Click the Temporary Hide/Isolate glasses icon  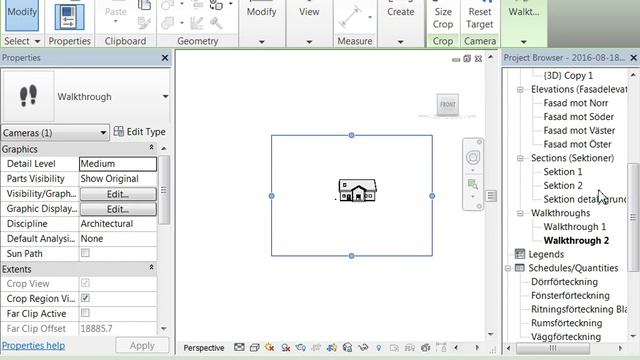coord(363,348)
